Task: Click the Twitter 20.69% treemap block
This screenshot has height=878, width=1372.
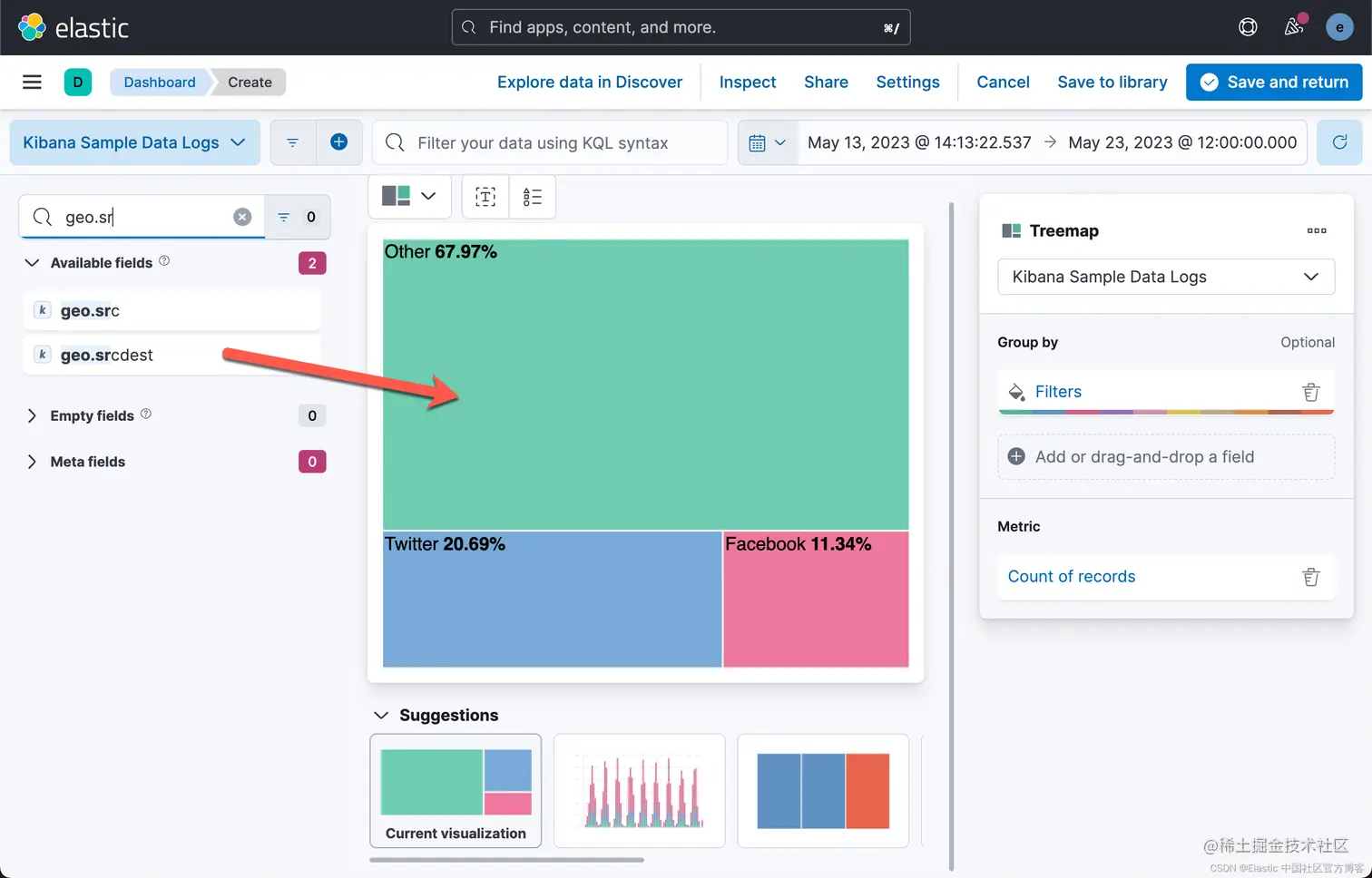Action: (x=553, y=600)
